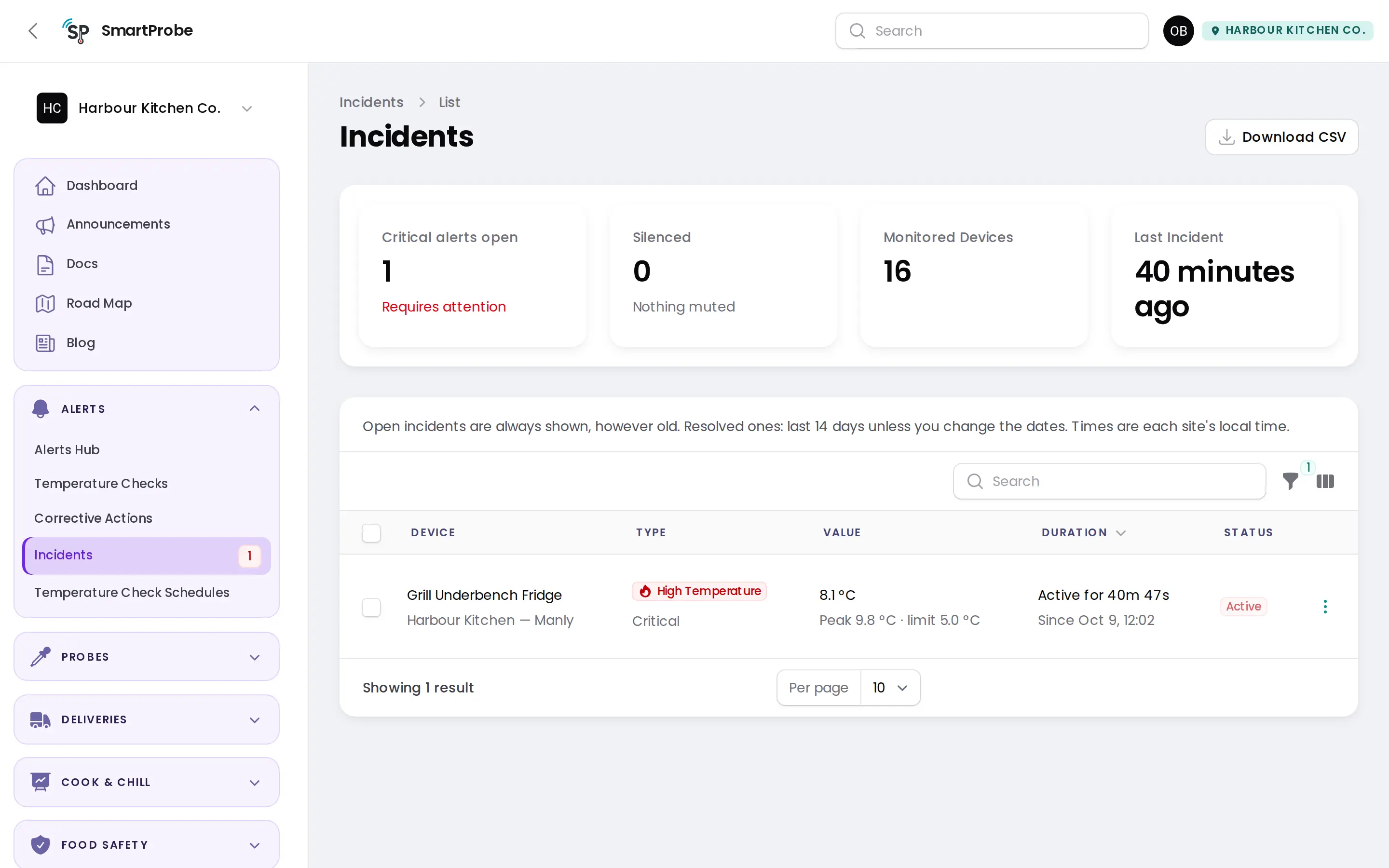The width and height of the screenshot is (1389, 868).
Task: Select all incidents header checkbox
Action: pos(371,533)
